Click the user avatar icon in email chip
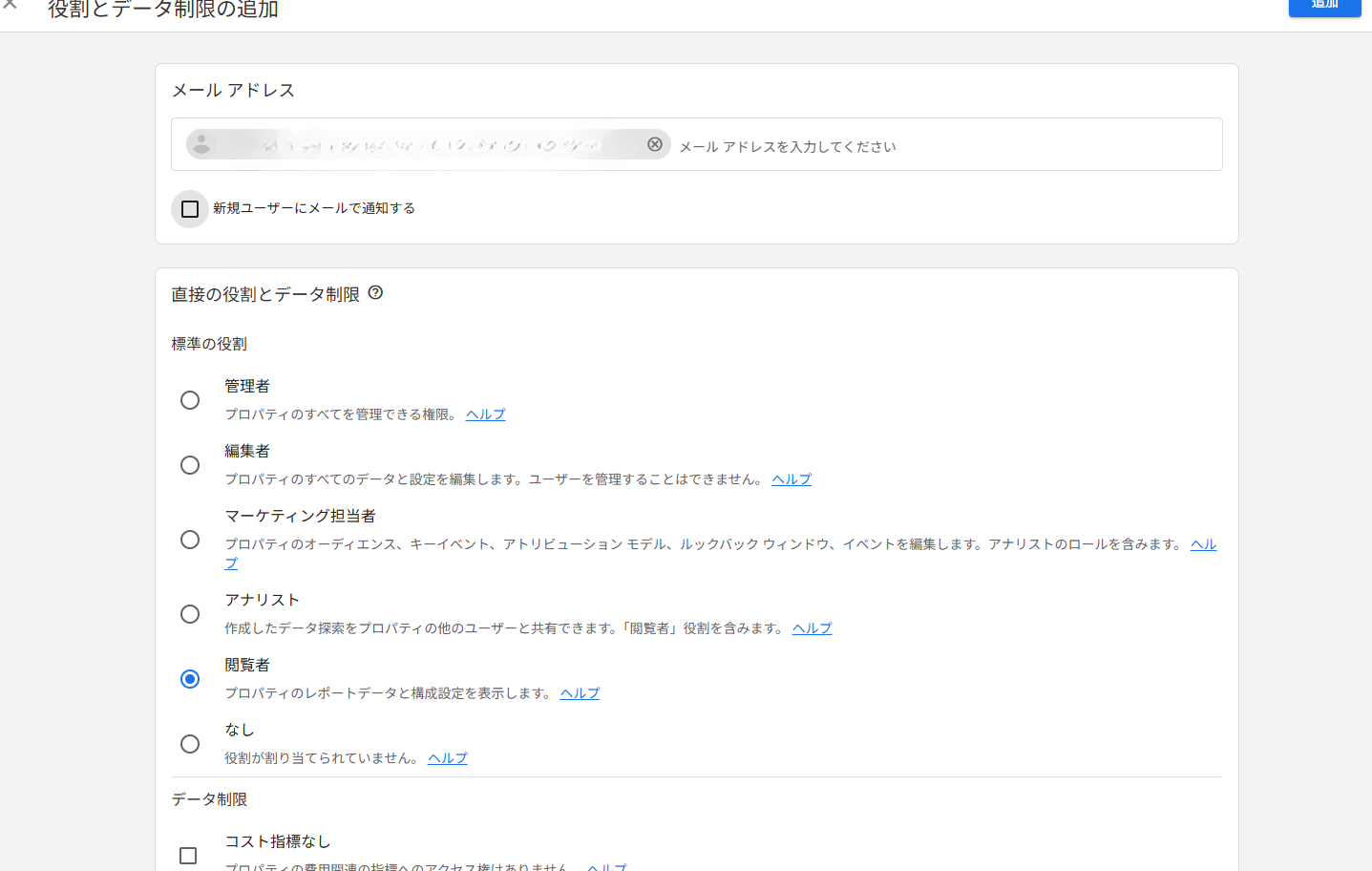This screenshot has width=1372, height=871. point(201,144)
